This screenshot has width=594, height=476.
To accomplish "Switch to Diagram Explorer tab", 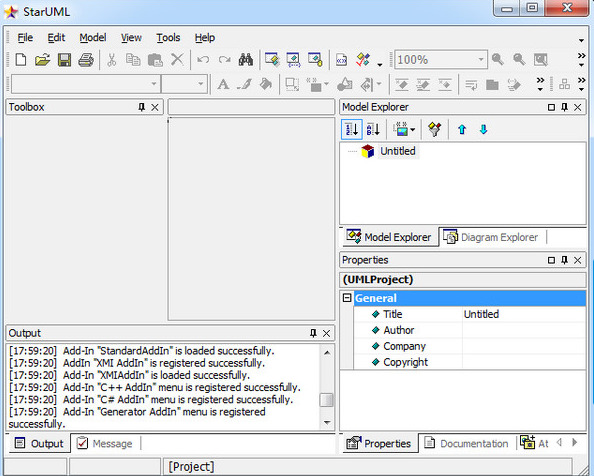I will pyautogui.click(x=491, y=237).
